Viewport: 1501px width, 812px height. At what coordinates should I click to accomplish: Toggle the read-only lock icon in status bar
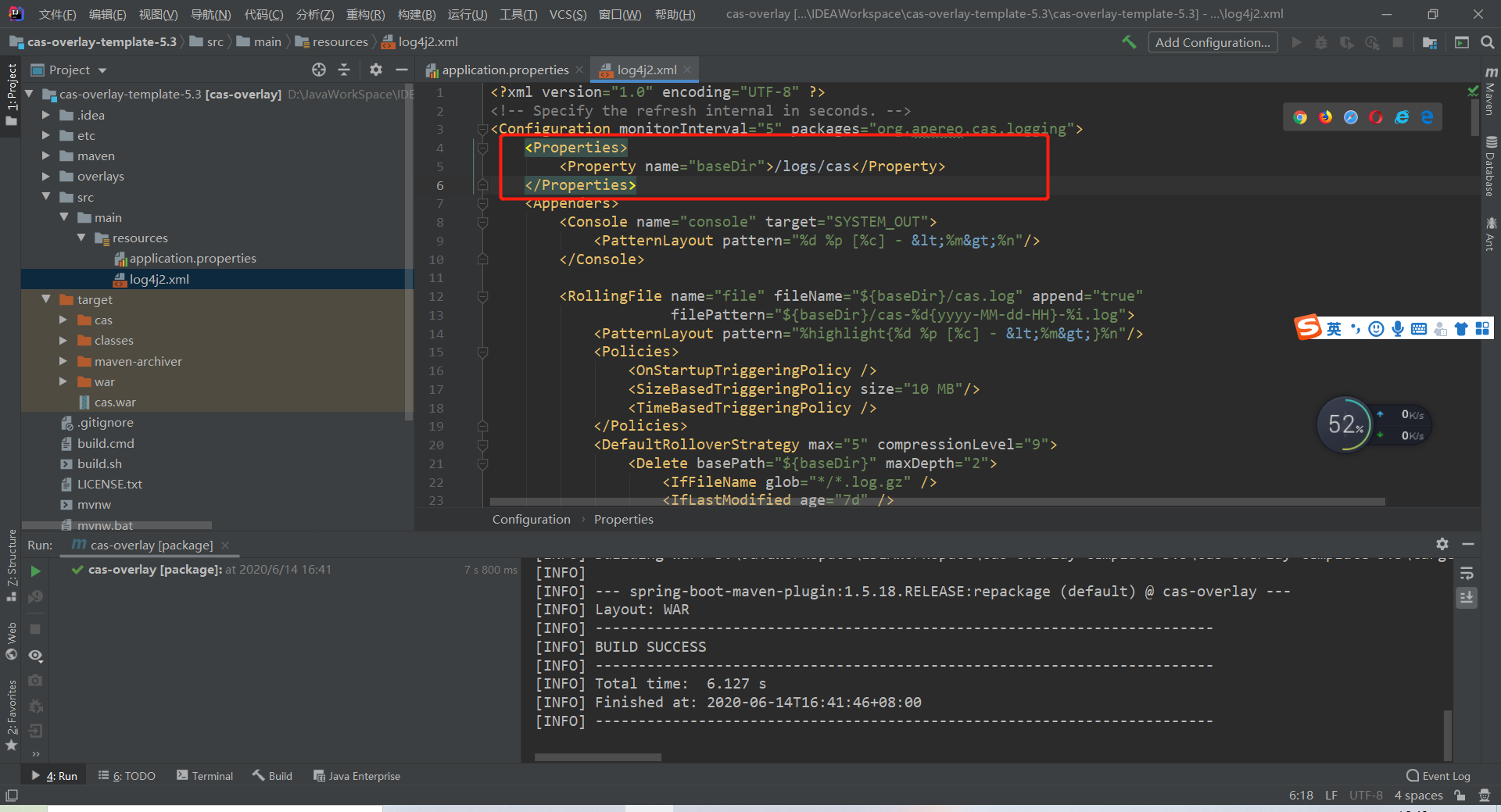tap(1460, 796)
